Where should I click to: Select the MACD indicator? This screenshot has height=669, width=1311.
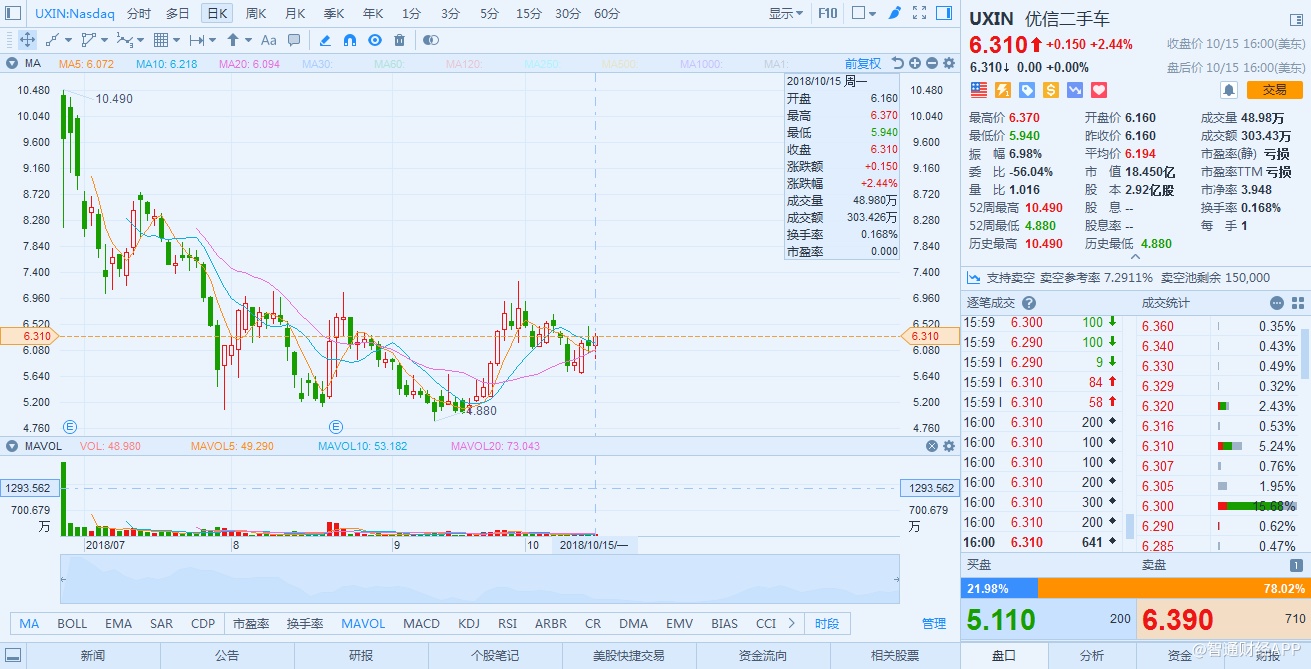pyautogui.click(x=421, y=623)
